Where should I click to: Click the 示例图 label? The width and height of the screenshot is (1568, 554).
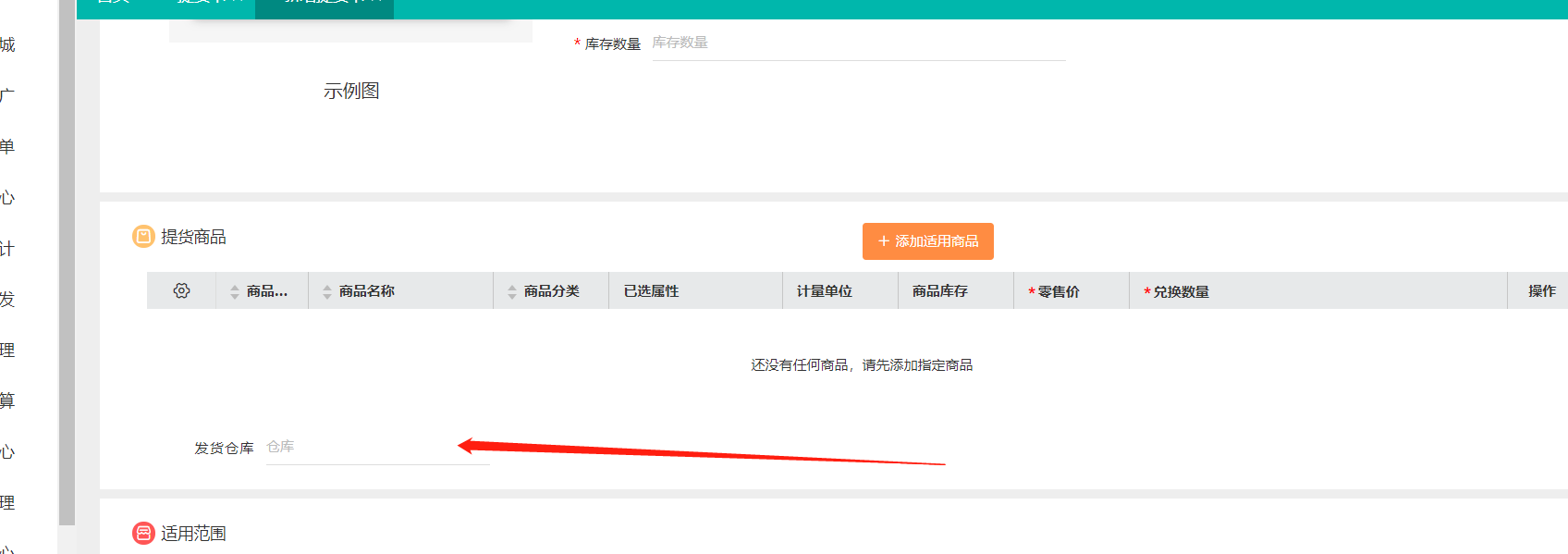(351, 91)
